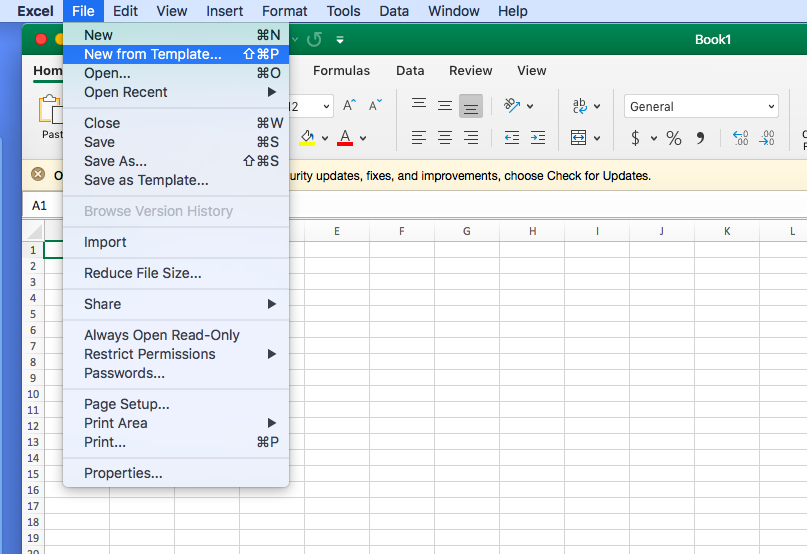Apply bottom vertical alignment
This screenshot has height=554, width=807.
coord(470,106)
